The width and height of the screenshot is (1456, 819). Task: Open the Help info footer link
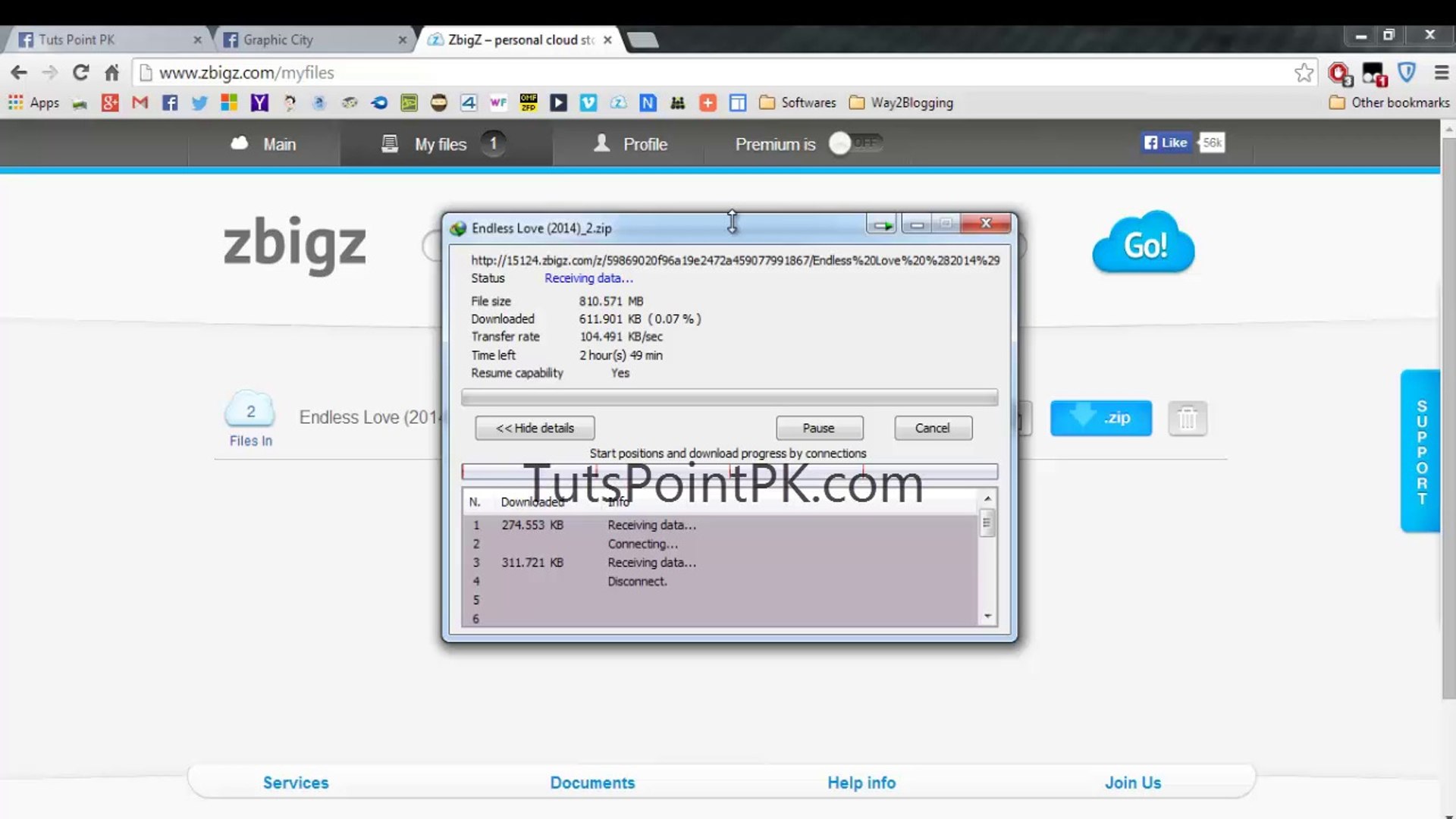tap(861, 783)
